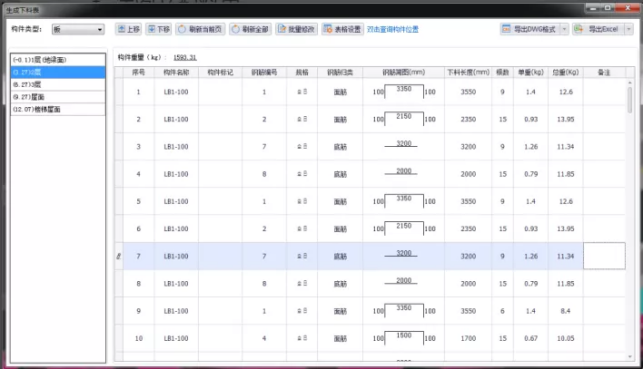
Task: Click the 备注 cell in row 7
Action: coord(604,256)
